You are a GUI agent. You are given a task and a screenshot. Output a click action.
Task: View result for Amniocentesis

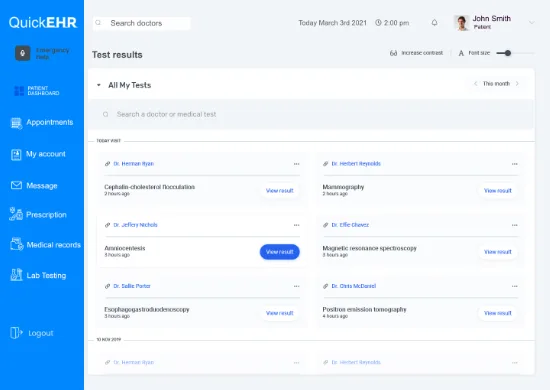point(280,252)
